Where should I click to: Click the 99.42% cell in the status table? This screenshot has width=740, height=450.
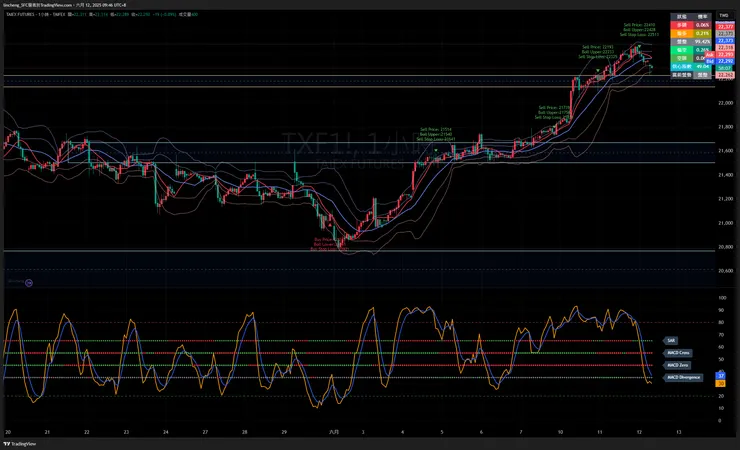point(702,42)
